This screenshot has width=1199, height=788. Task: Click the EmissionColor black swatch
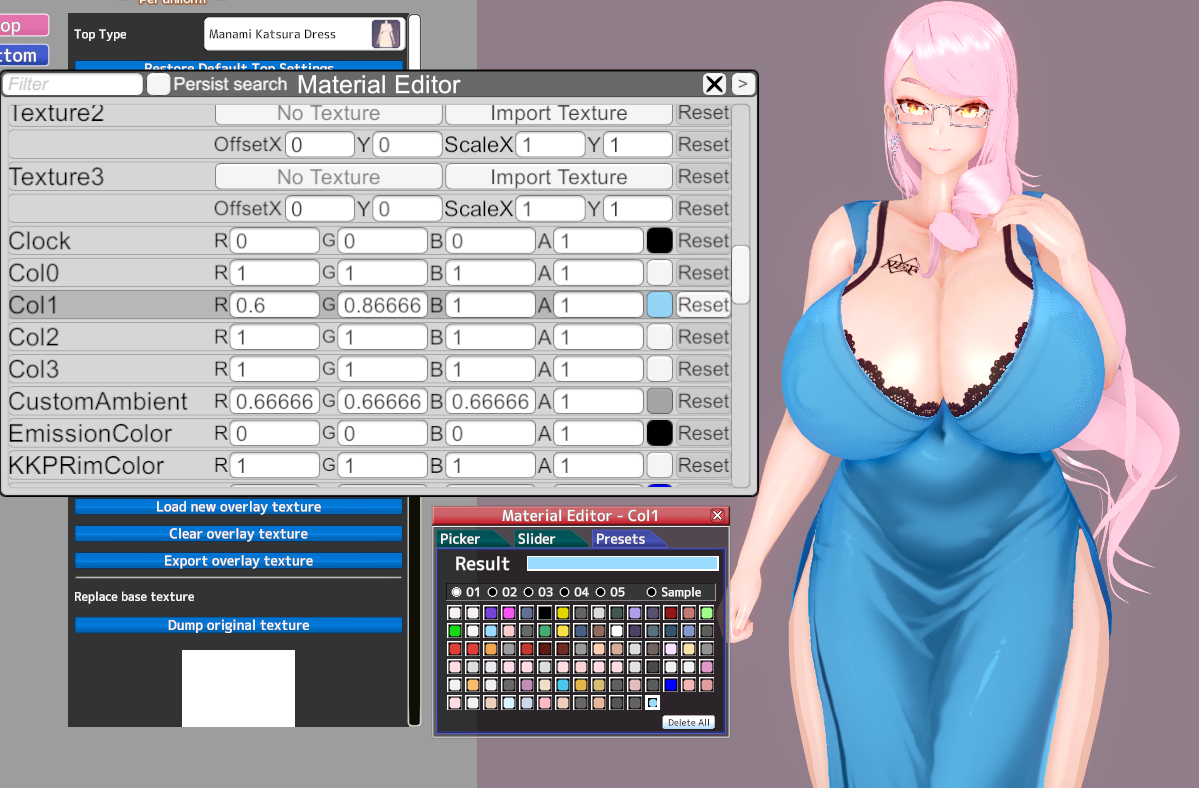pyautogui.click(x=659, y=433)
